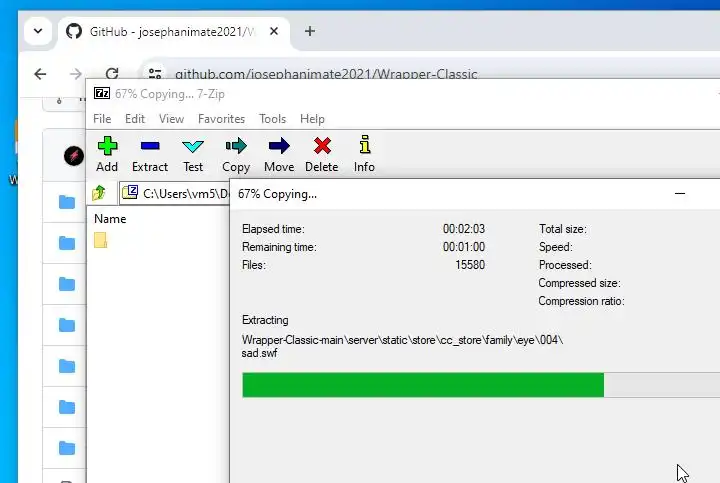Go back in Chrome browser
Screen dimensions: 720x483
[x=40, y=74]
